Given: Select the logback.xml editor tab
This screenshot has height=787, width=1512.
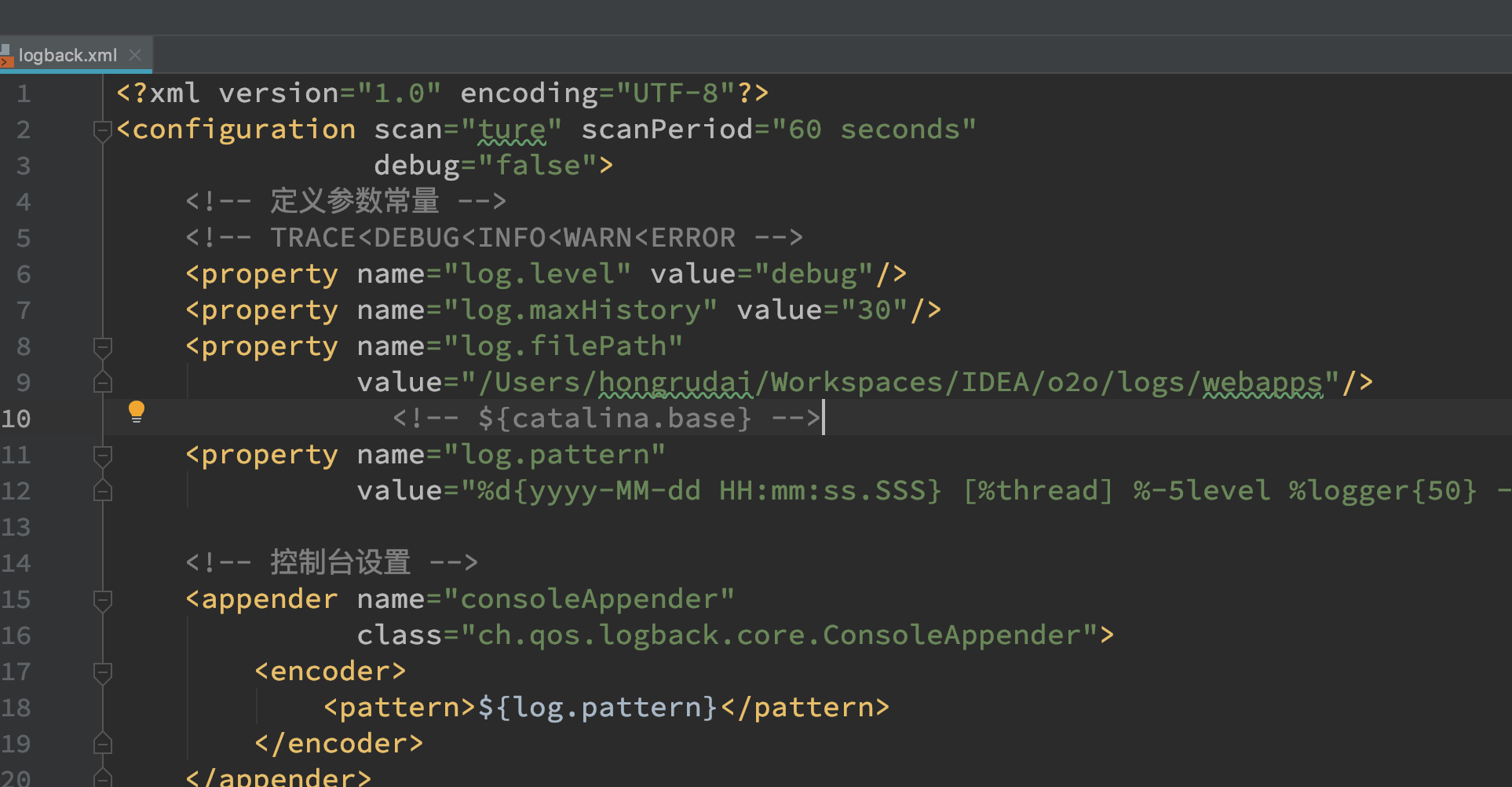Looking at the screenshot, I should coord(75,55).
